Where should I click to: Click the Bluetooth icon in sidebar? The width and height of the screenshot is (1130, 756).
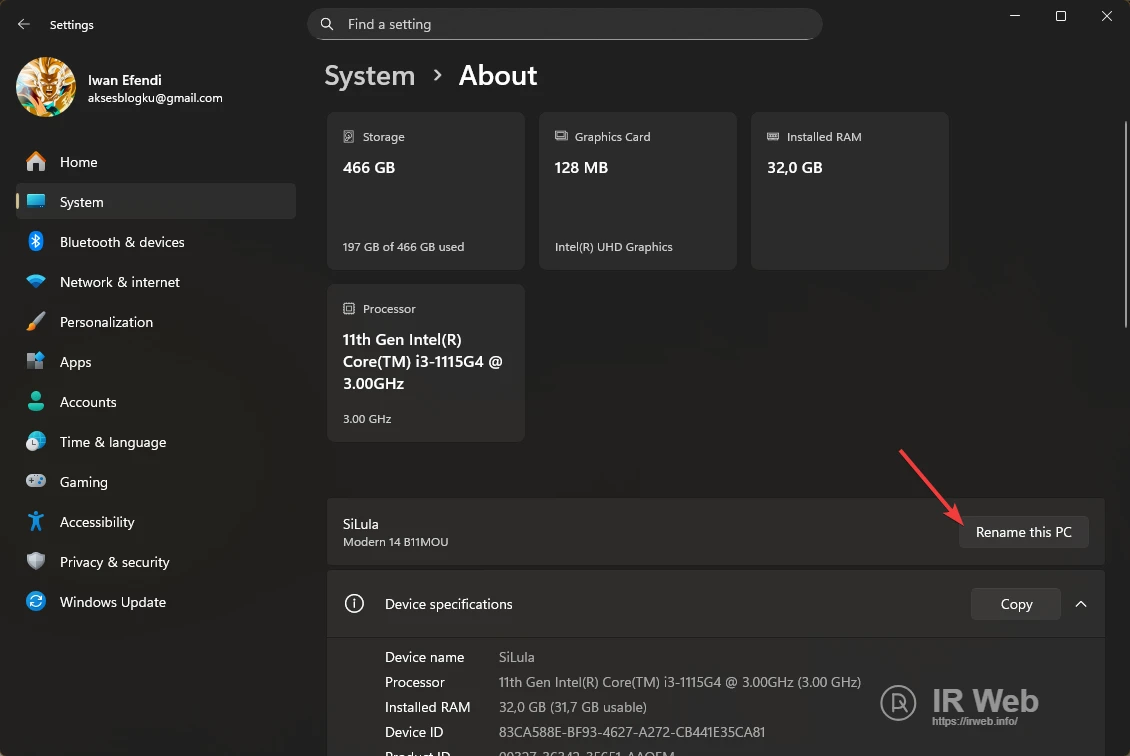click(35, 241)
